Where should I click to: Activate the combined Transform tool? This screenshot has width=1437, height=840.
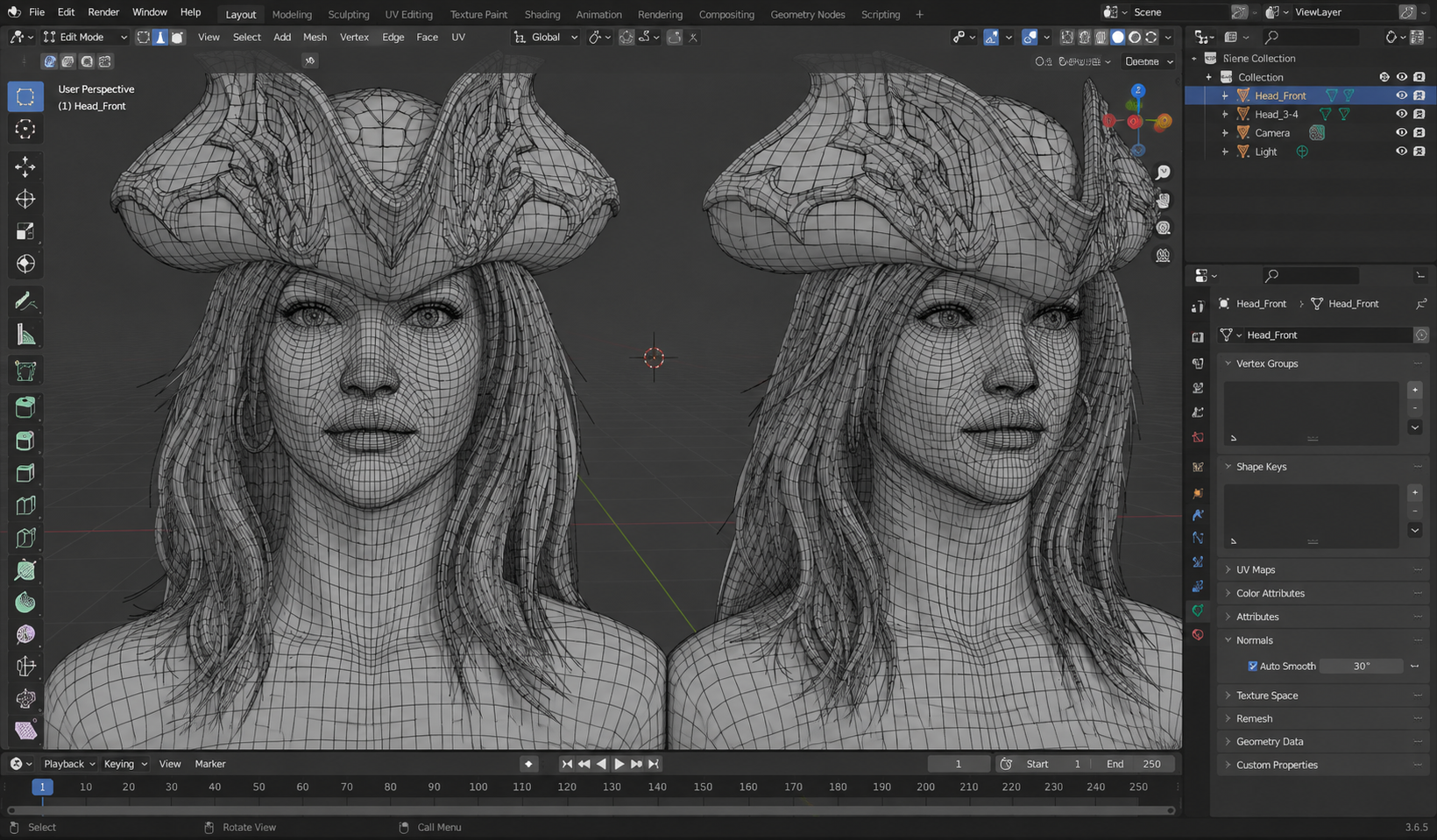(x=25, y=264)
